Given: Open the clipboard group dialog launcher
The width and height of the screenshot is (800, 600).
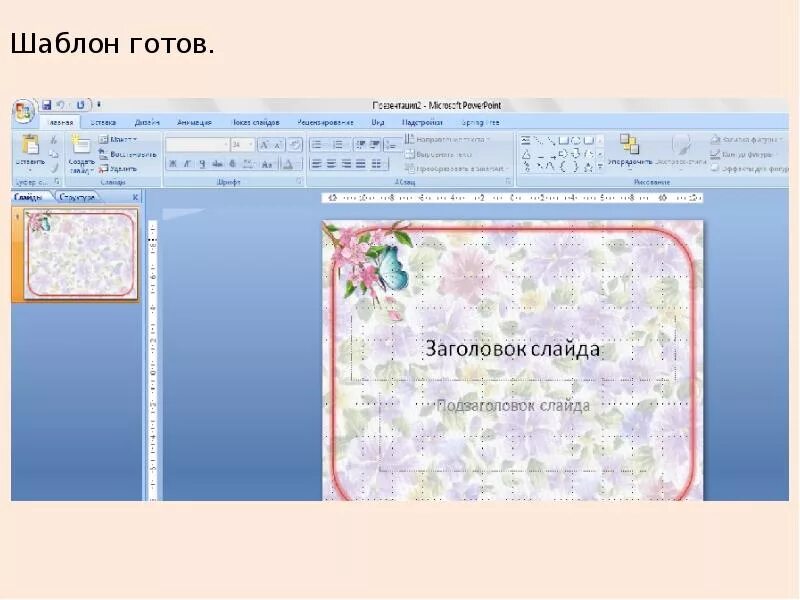Looking at the screenshot, I should [x=57, y=182].
